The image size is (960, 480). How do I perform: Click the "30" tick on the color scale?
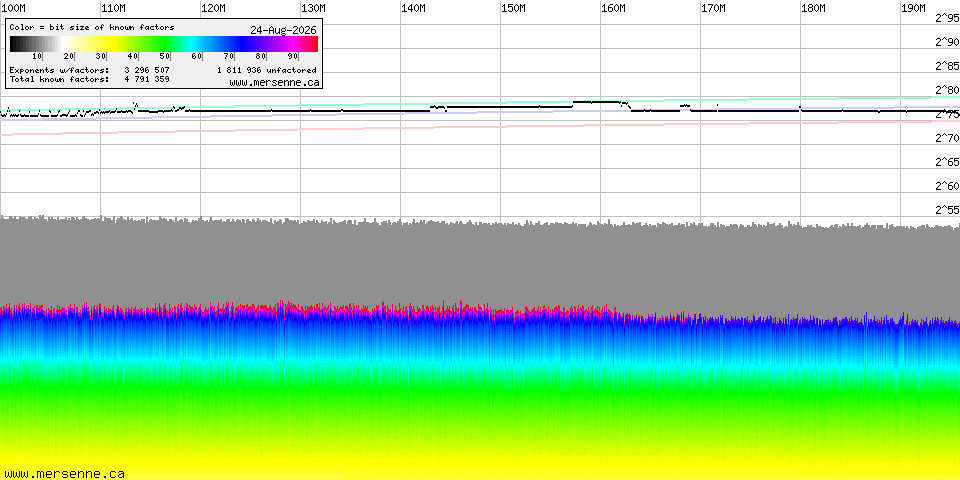[101, 56]
